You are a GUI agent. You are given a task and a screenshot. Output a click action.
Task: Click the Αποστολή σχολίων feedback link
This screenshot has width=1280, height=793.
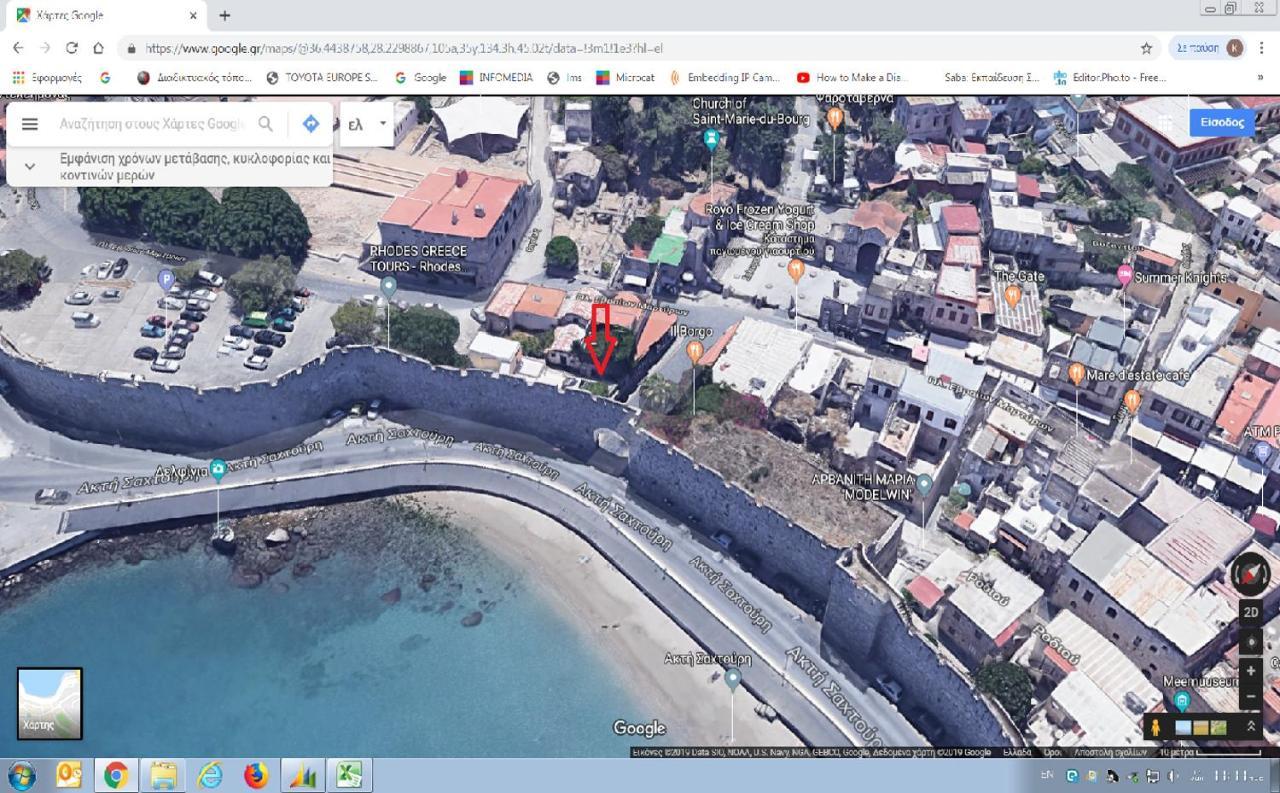(1110, 752)
